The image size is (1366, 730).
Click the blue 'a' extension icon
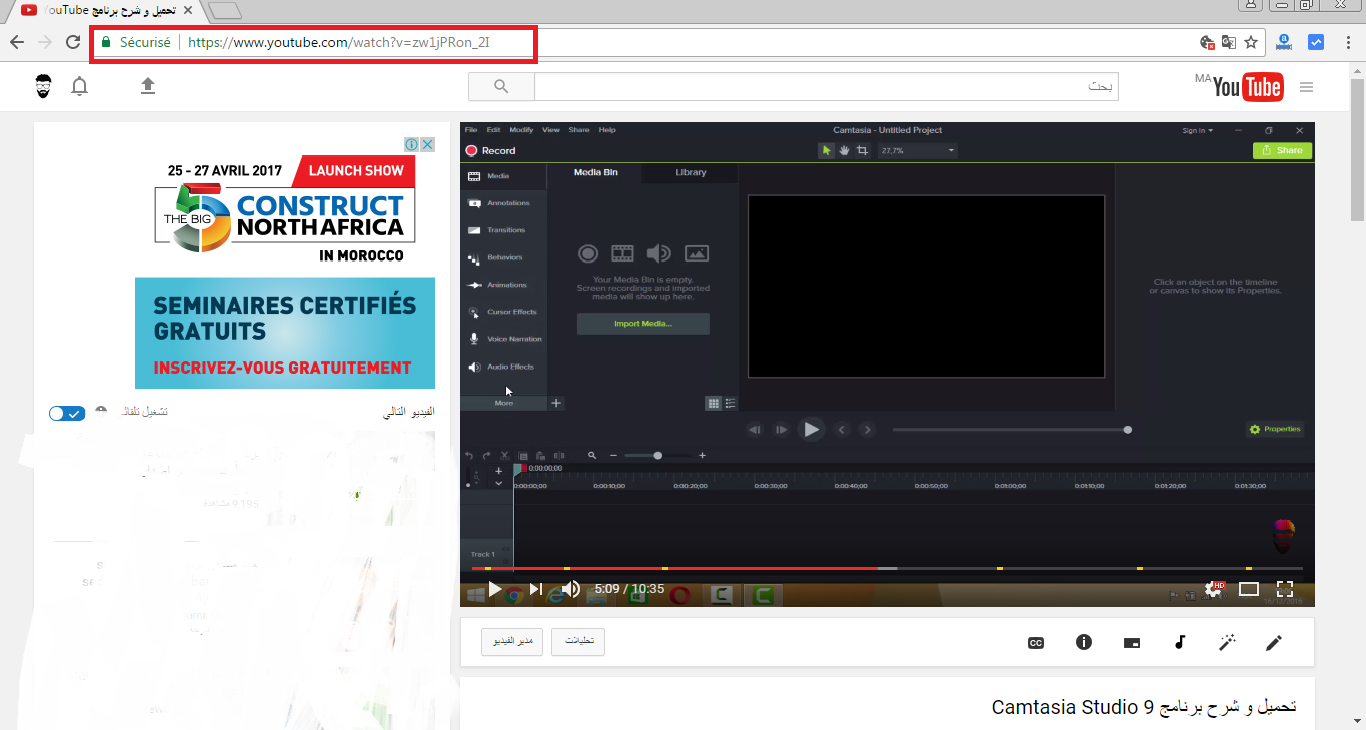(x=1285, y=43)
